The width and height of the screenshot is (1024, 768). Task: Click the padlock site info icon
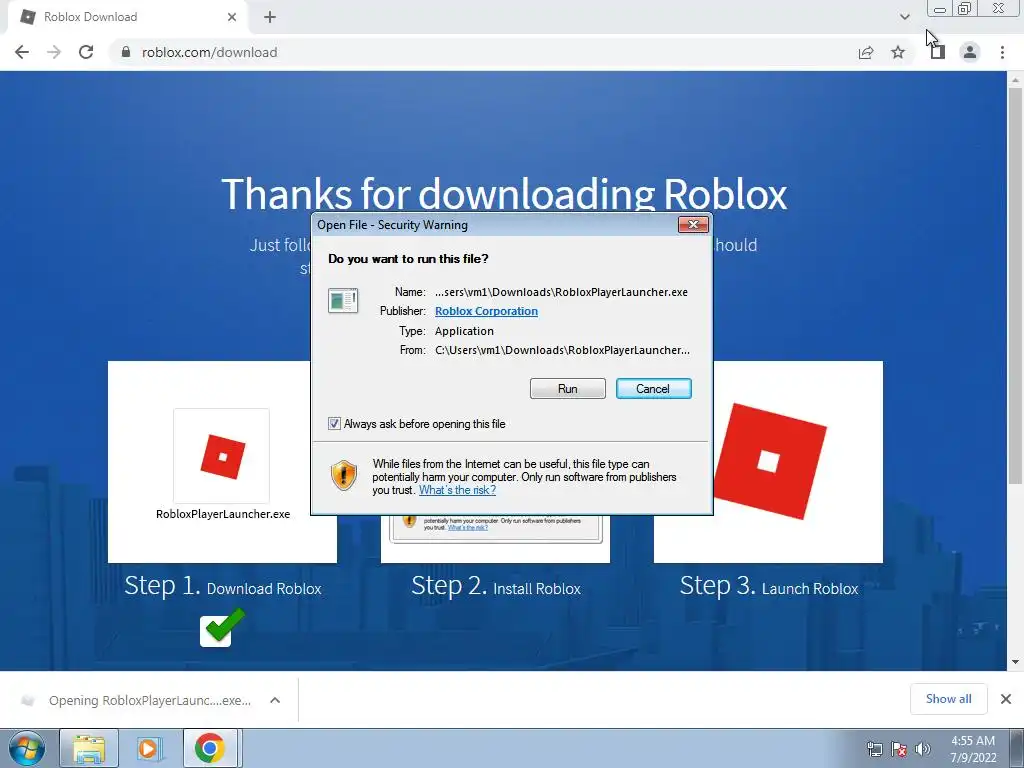126,52
